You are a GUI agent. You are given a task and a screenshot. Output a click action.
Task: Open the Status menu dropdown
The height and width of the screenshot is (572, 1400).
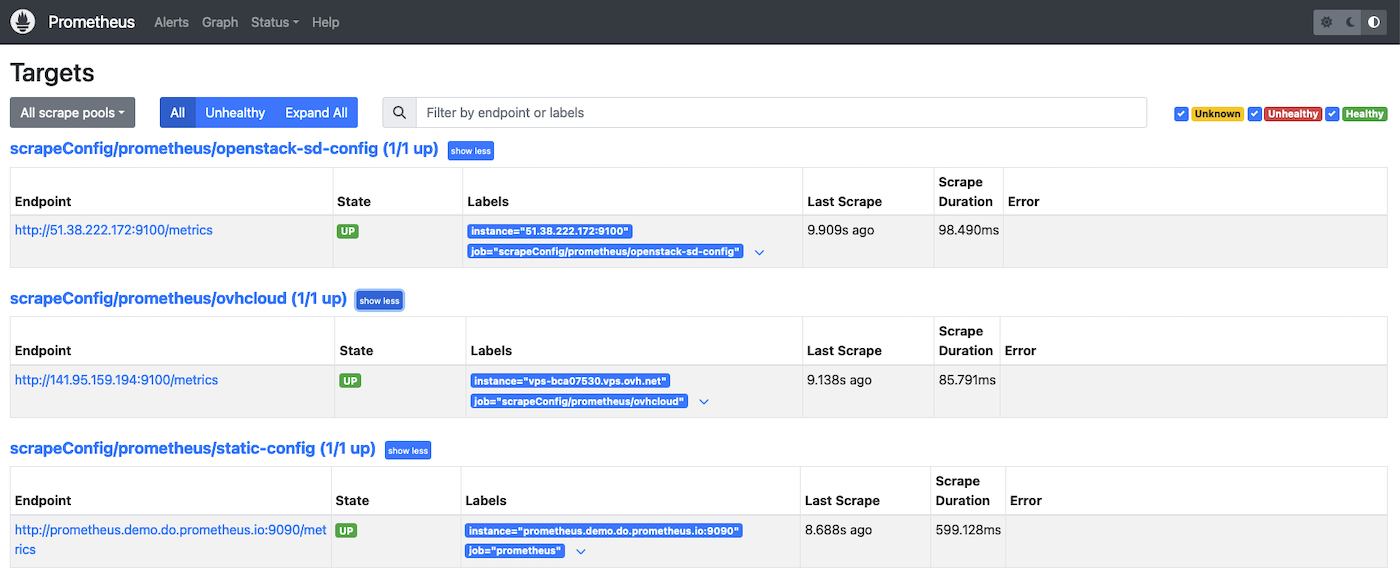pos(274,22)
